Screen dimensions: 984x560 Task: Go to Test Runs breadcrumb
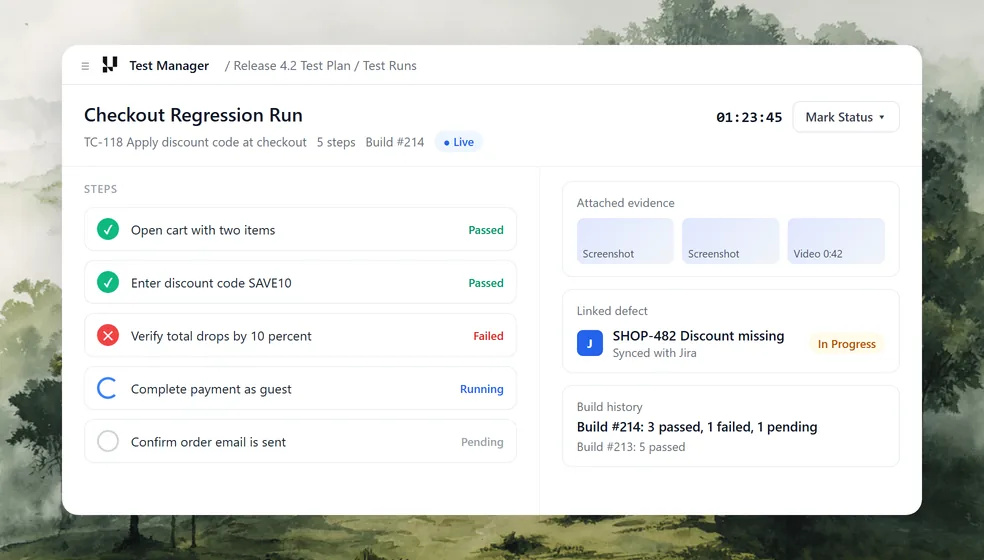pyautogui.click(x=390, y=65)
